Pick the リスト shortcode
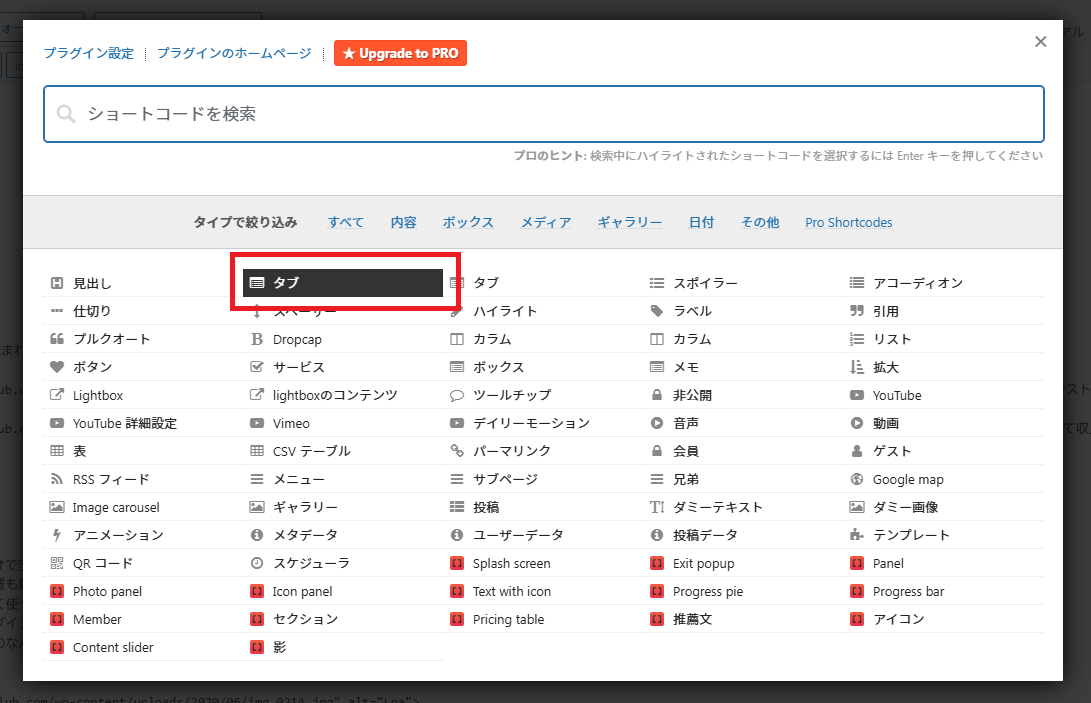 pyautogui.click(x=943, y=339)
